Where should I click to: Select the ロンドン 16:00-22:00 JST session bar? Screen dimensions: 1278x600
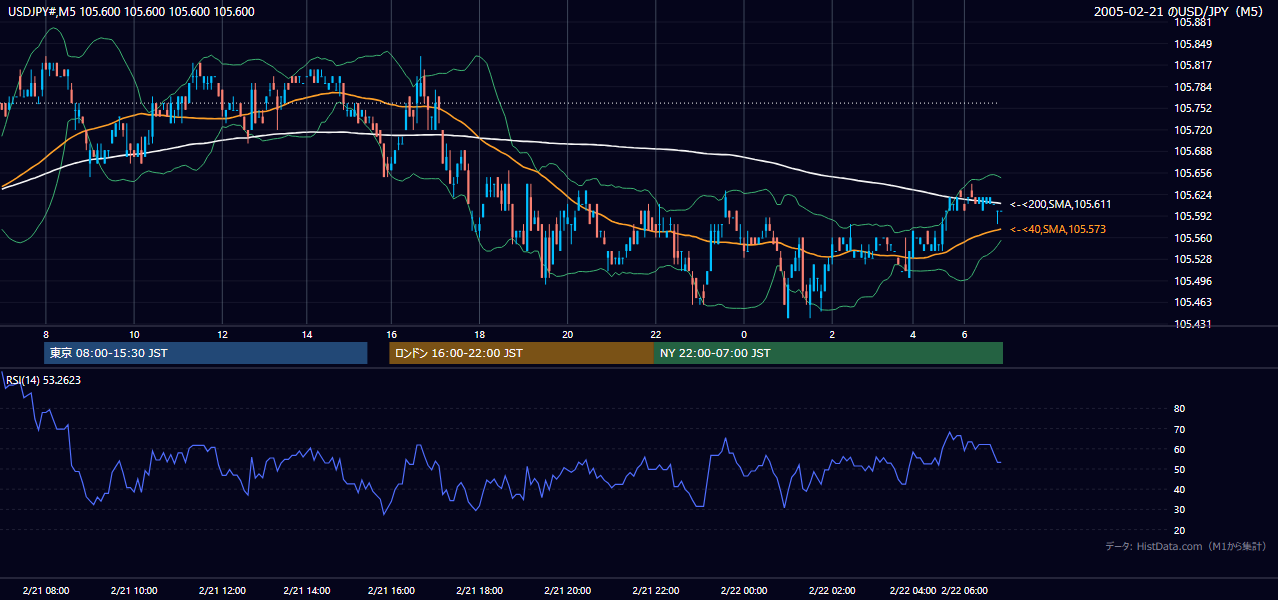point(521,353)
